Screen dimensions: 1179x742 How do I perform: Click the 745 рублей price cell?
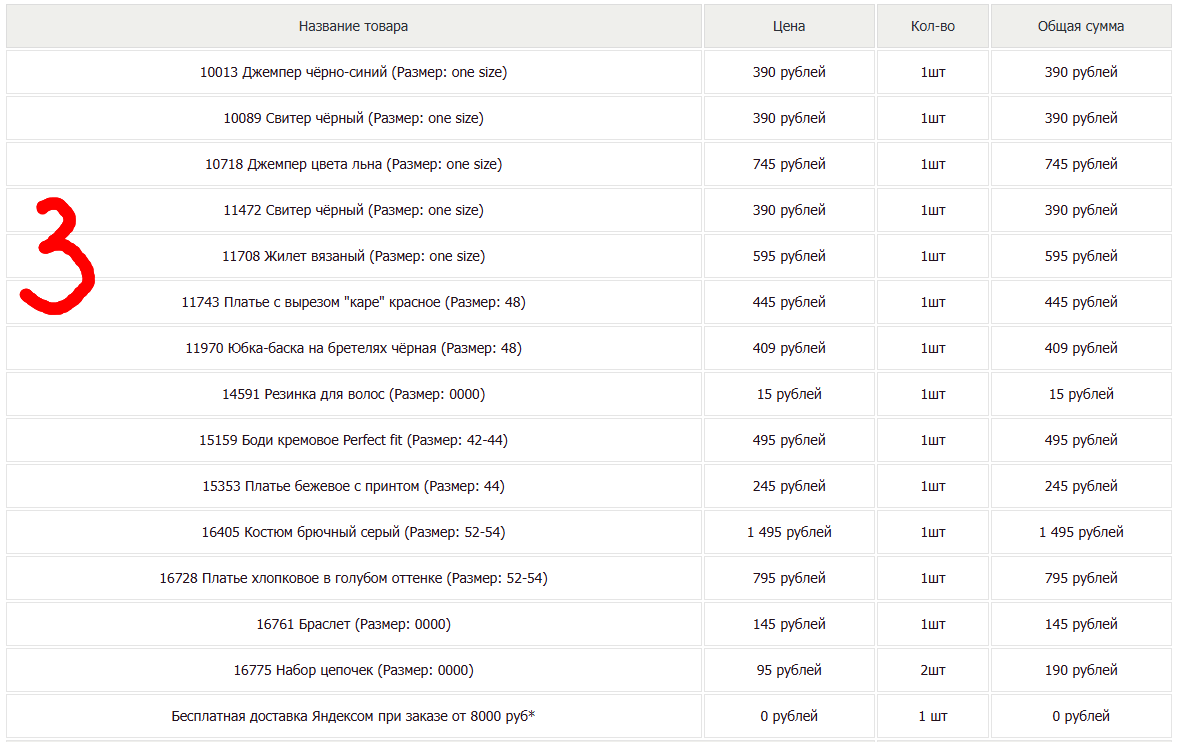789,164
